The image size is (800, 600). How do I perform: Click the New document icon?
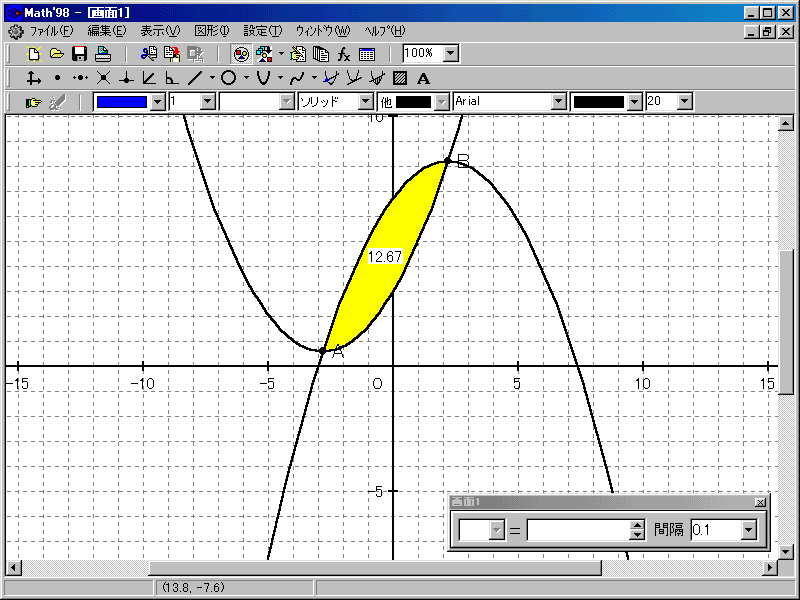[34, 54]
